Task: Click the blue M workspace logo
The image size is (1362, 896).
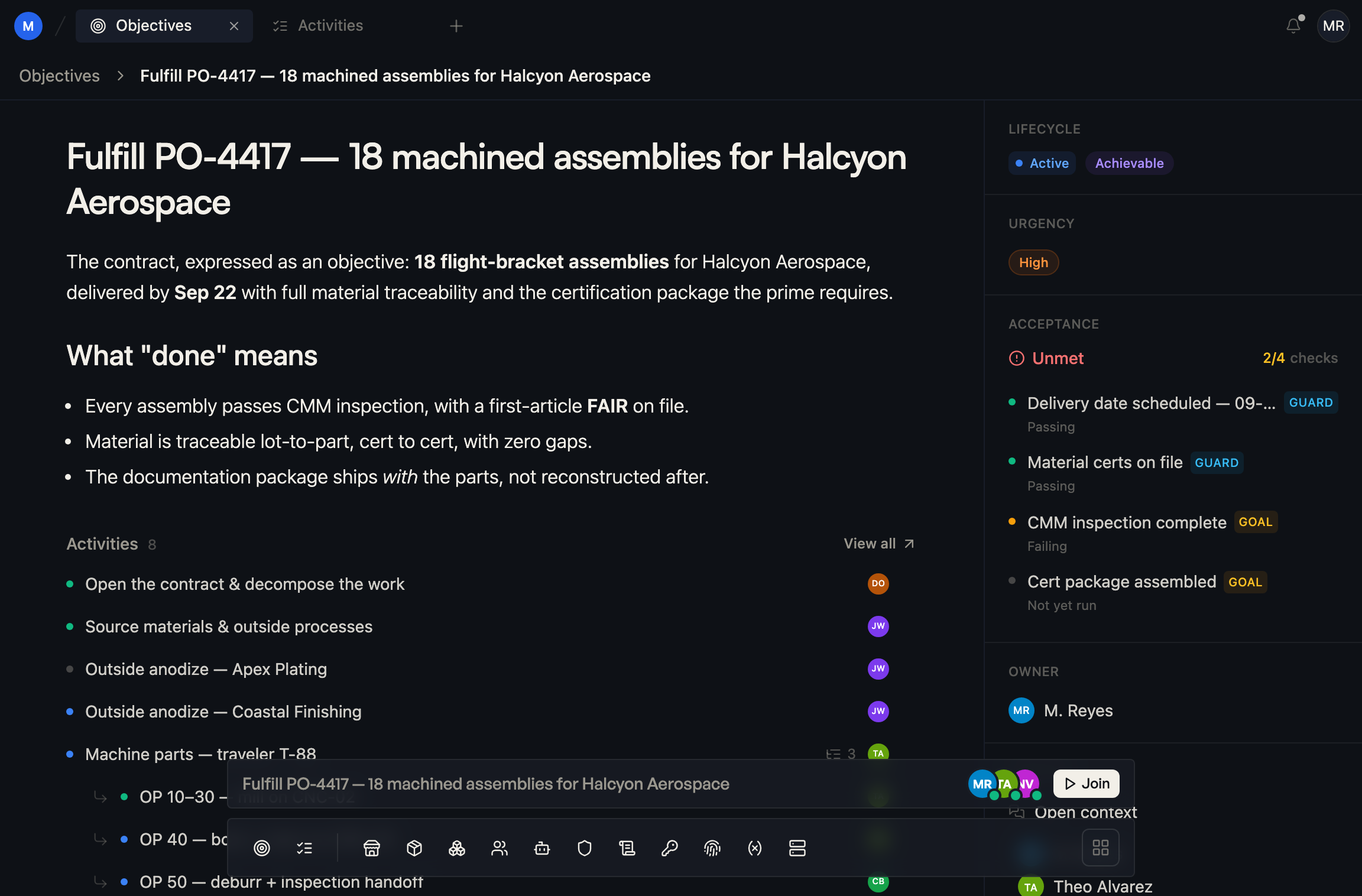Action: coord(28,26)
